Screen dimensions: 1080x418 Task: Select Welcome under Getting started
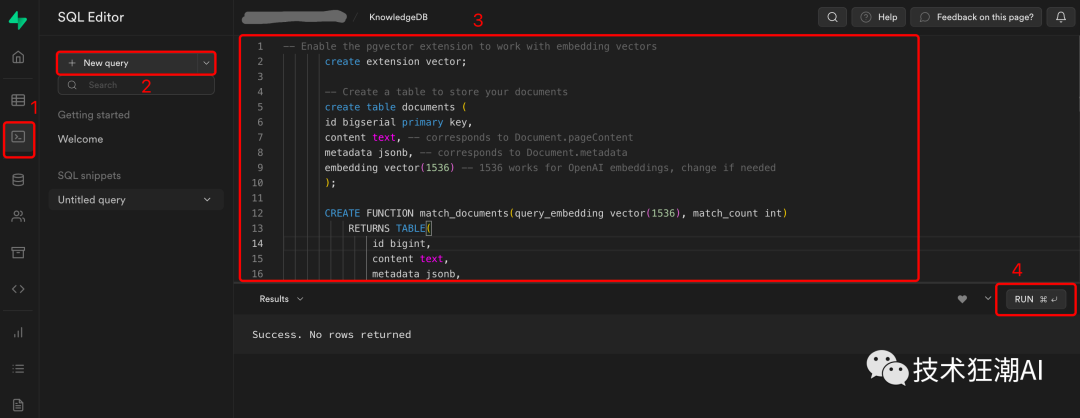point(80,139)
